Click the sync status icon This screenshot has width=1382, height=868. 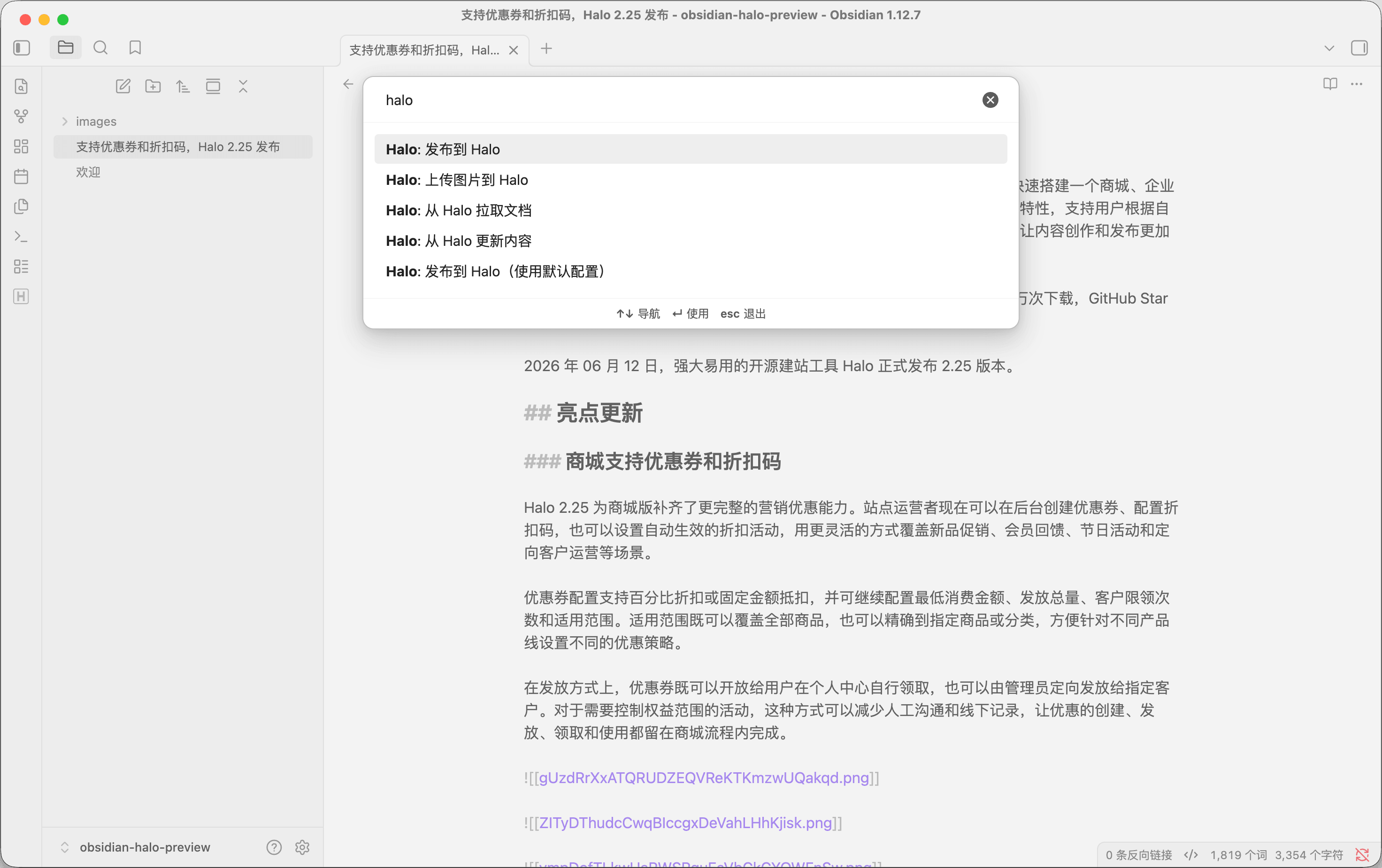(x=1362, y=855)
